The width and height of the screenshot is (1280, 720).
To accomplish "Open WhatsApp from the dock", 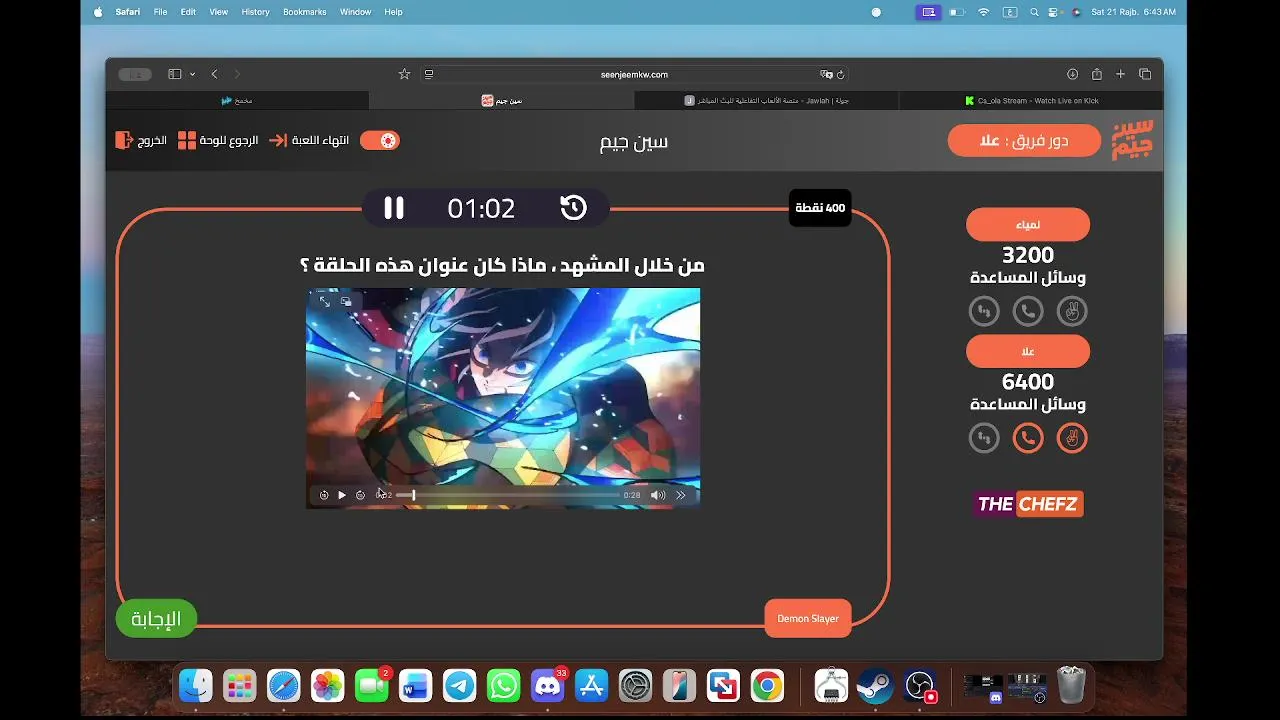I will [x=504, y=686].
